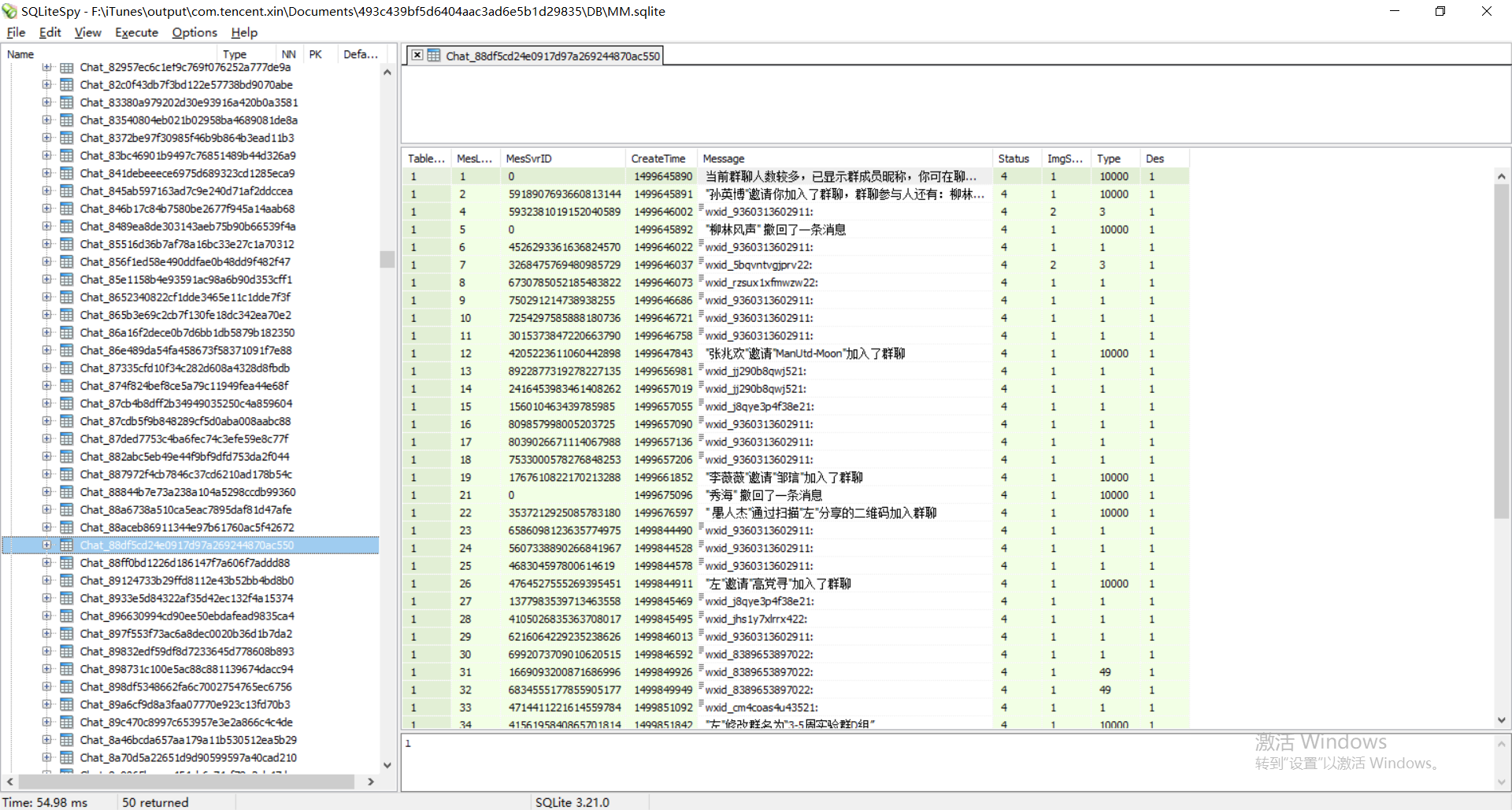Open the Options menu
Screen dimensions: 1512x810
[x=195, y=32]
